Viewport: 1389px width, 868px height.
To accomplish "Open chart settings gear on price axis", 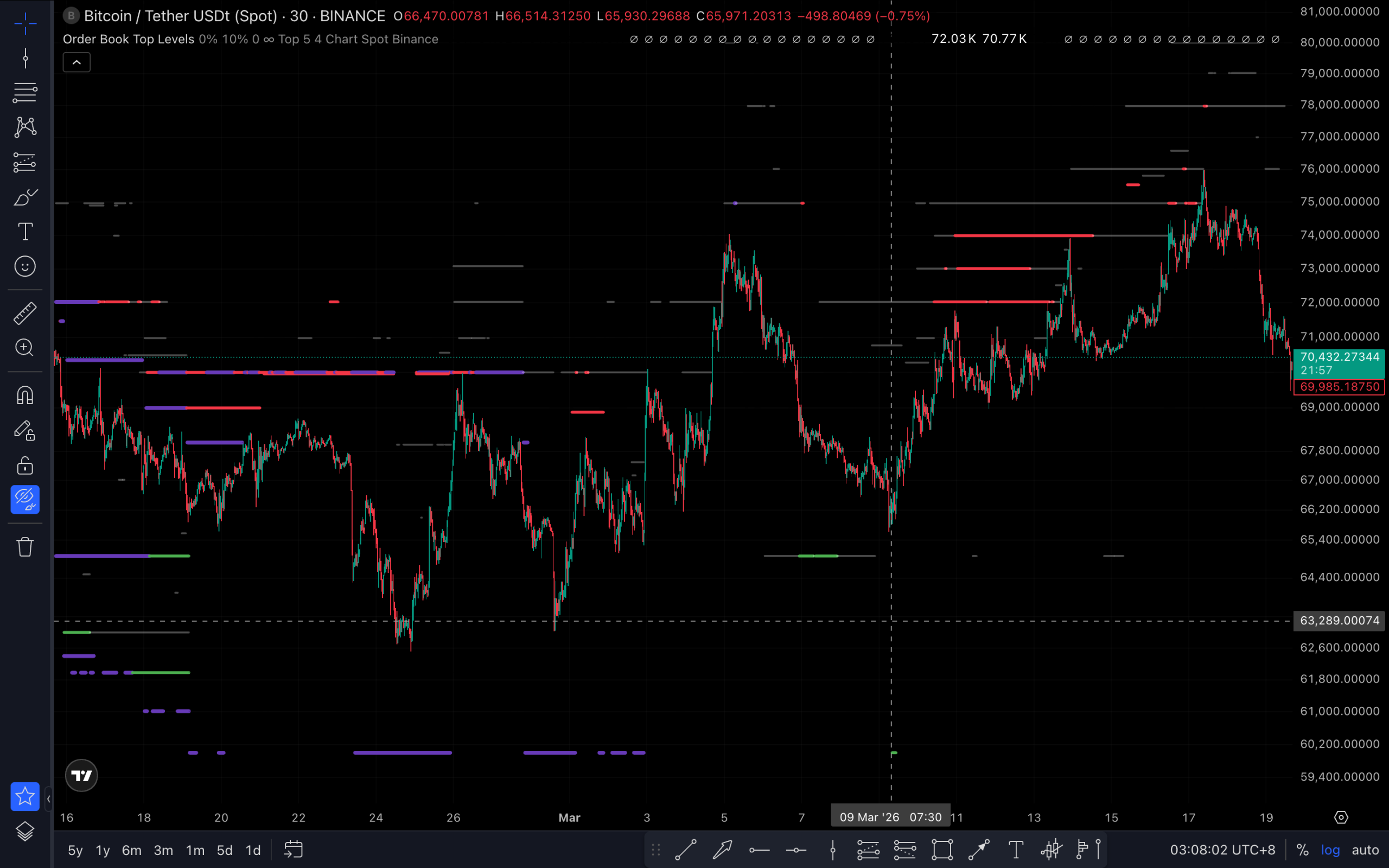I will coord(1341,818).
